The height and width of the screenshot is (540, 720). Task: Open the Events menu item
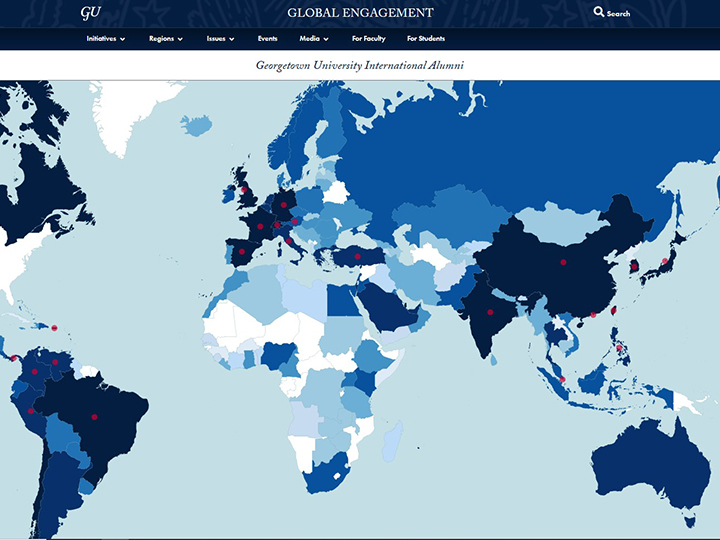[x=267, y=39]
